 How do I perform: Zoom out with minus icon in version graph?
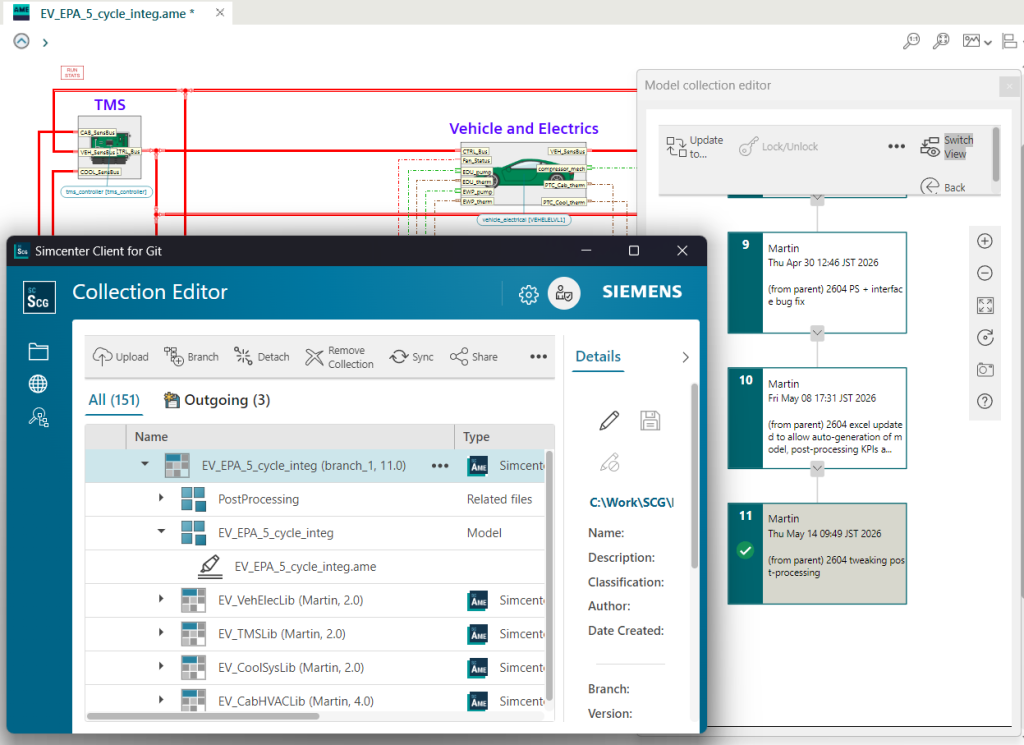point(985,273)
